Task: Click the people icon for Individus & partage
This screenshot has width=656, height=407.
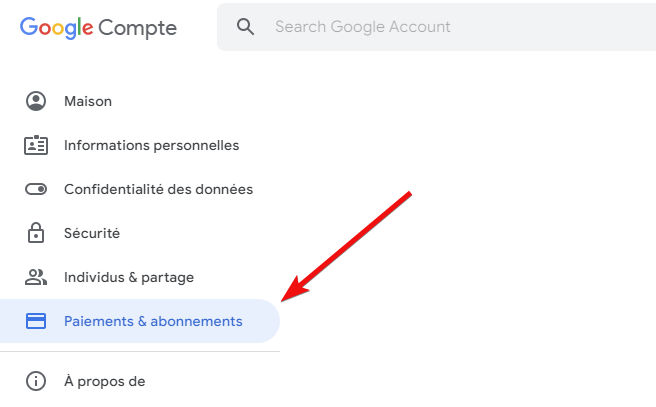Action: [36, 277]
